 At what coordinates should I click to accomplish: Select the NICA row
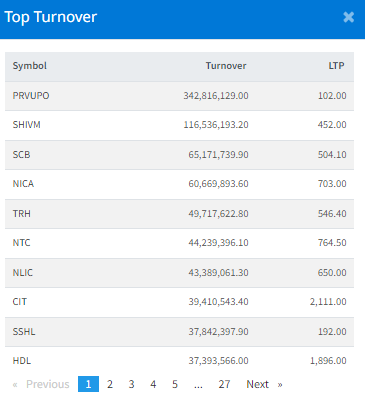coord(179,184)
